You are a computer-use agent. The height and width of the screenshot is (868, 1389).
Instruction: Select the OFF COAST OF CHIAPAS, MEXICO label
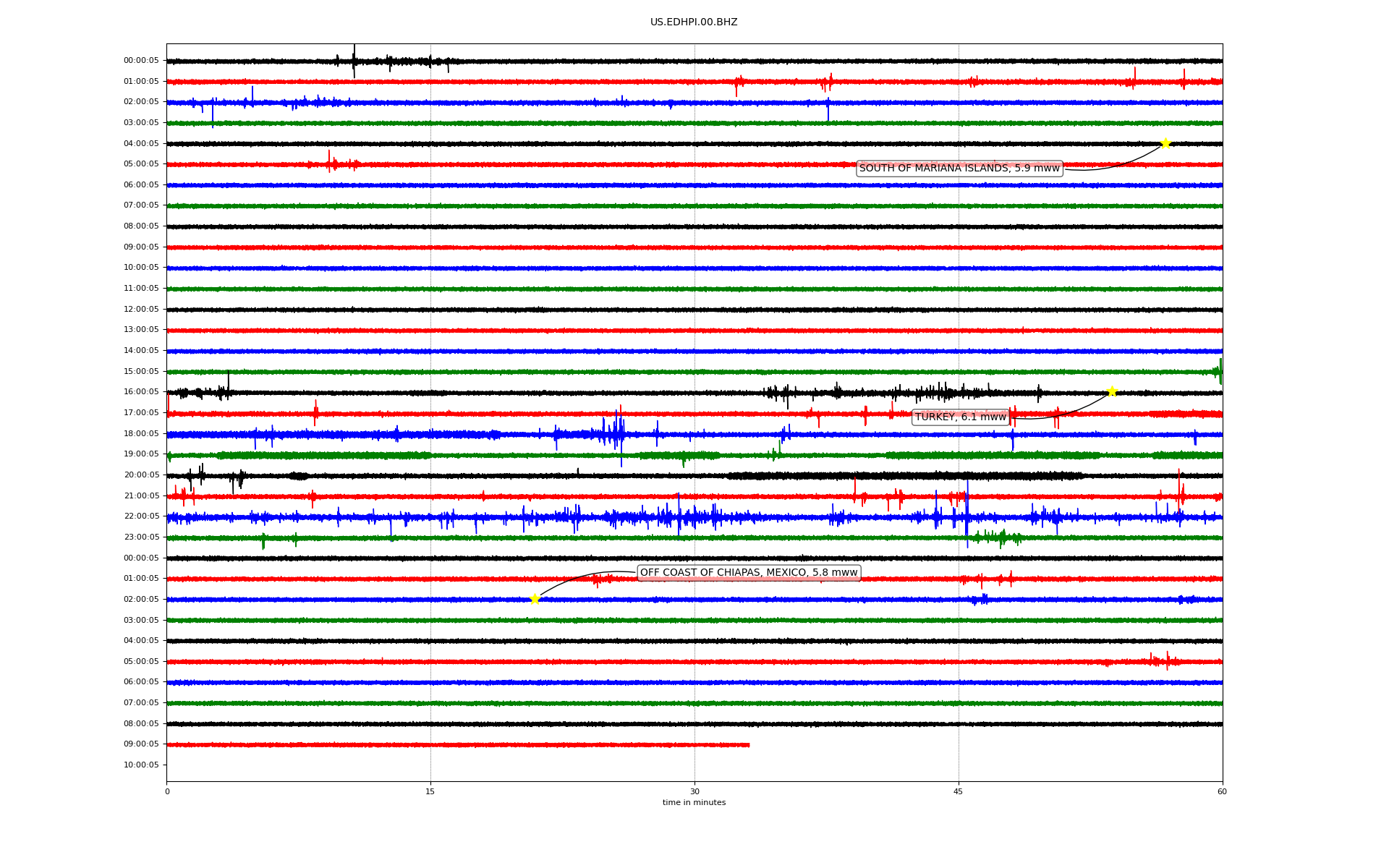coord(749,573)
